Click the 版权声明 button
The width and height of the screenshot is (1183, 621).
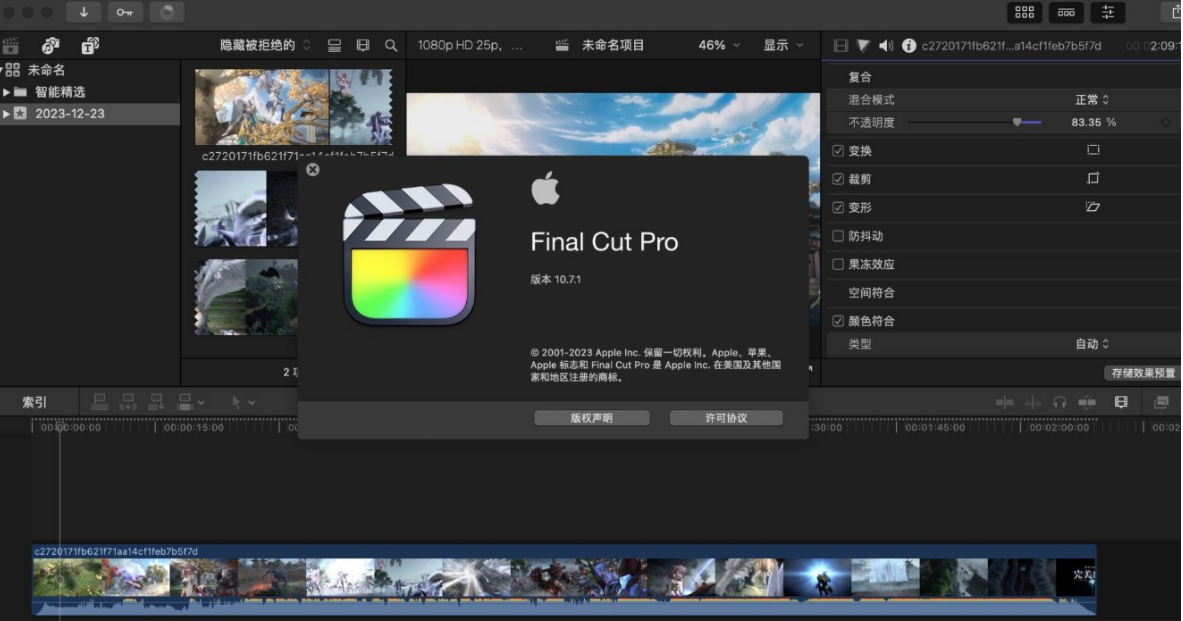[x=592, y=418]
